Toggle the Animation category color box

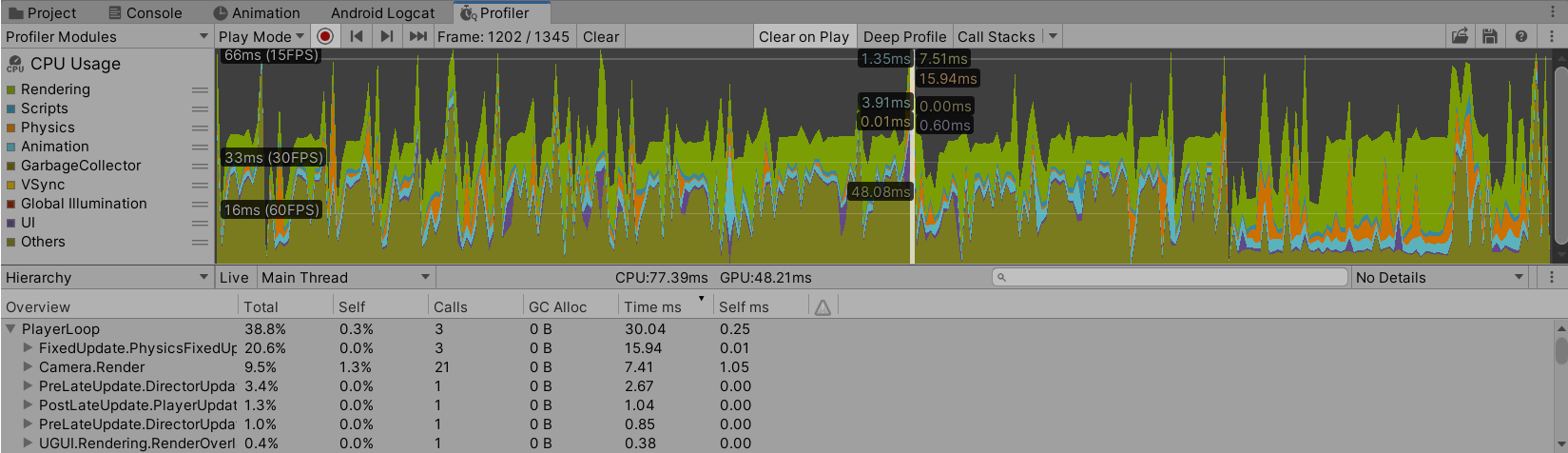pos(11,147)
